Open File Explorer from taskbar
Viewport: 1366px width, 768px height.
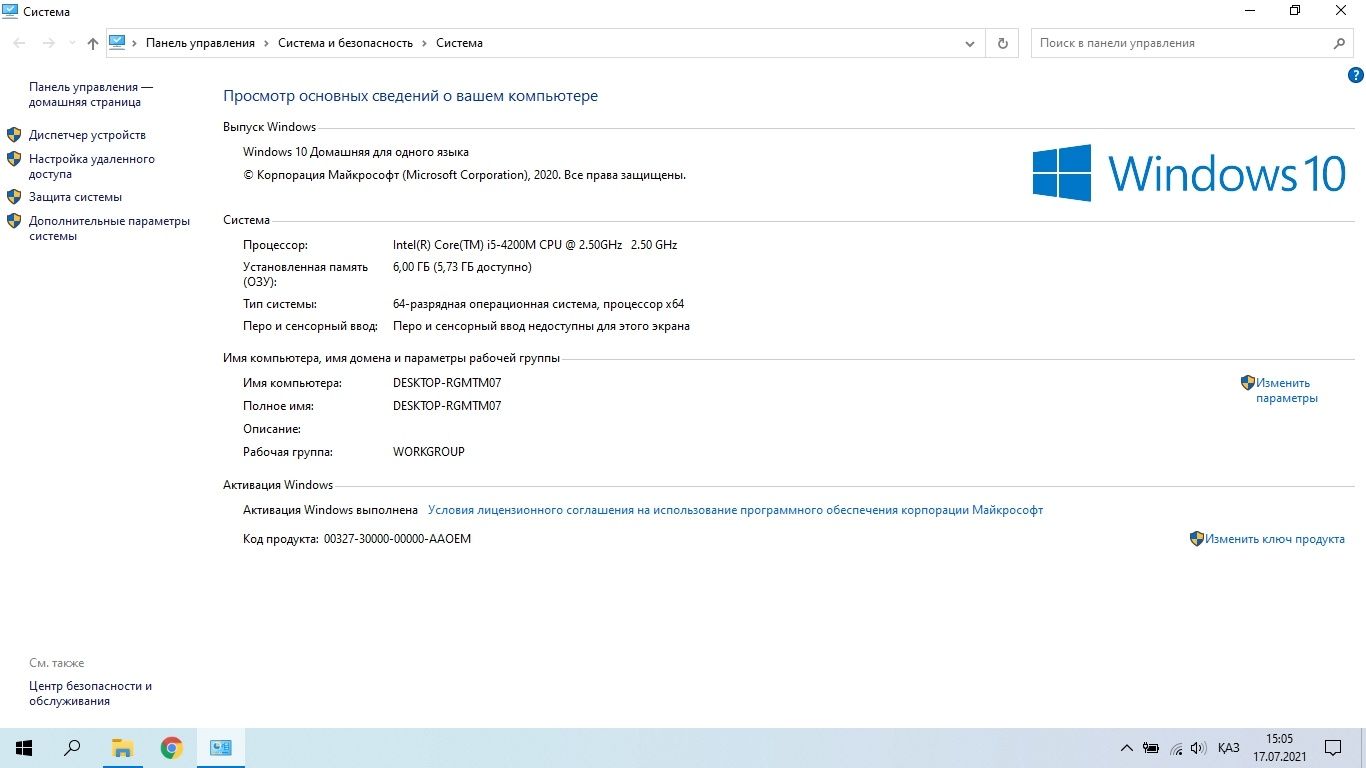point(122,748)
